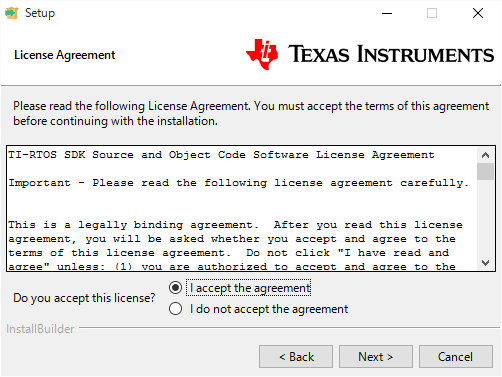The width and height of the screenshot is (502, 377).
Task: Click the Texas Instruments red logo emblem
Action: click(262, 54)
